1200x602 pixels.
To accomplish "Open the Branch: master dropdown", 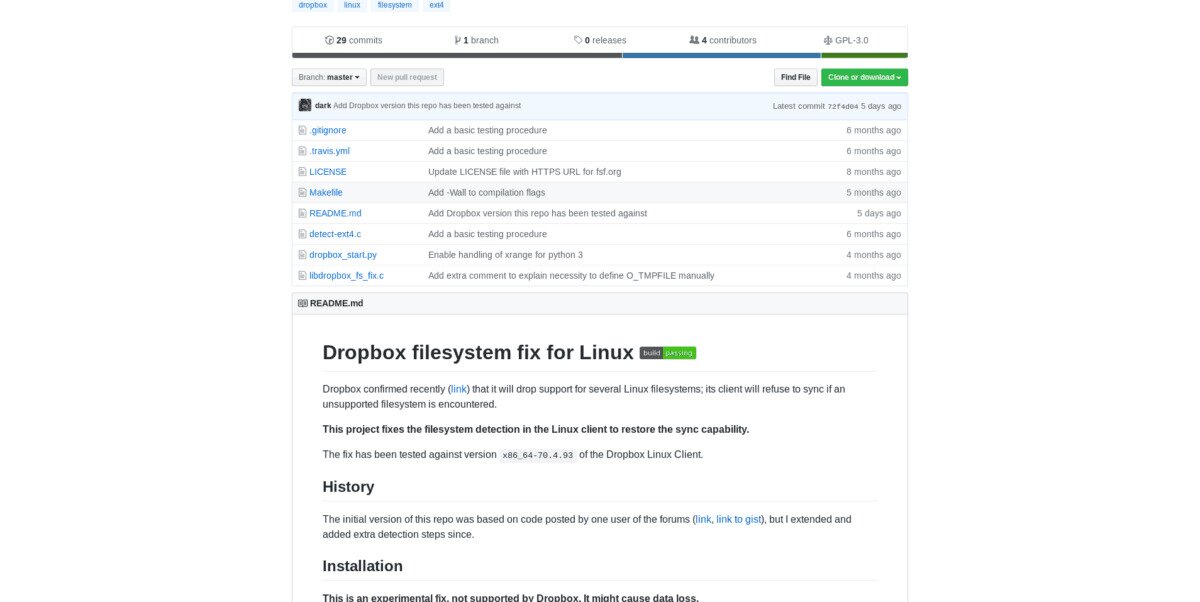I will point(329,77).
